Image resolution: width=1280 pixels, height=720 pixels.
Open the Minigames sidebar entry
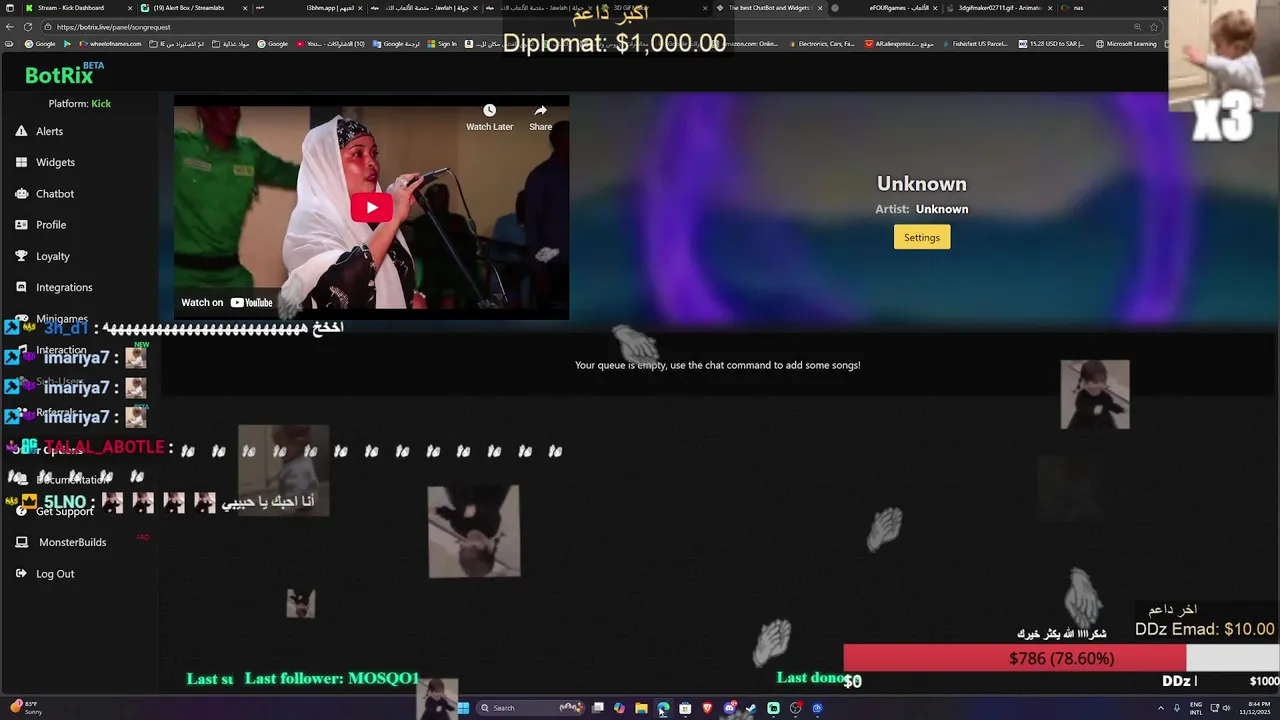coord(62,319)
